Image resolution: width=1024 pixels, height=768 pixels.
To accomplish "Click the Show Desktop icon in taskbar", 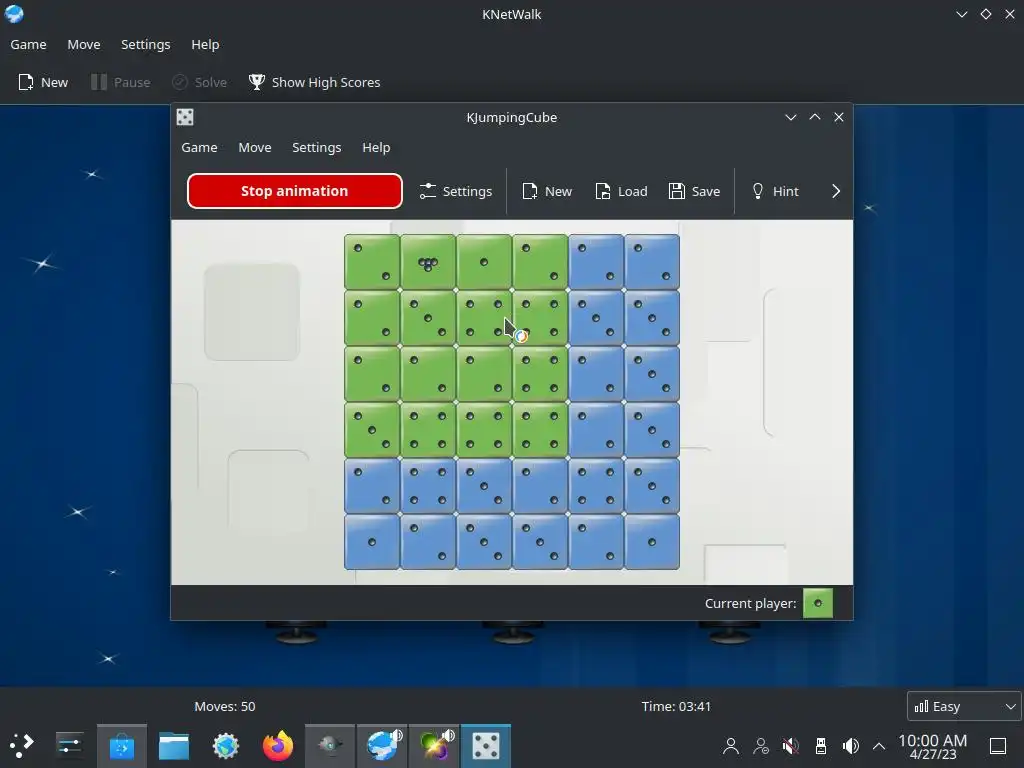I will (998, 746).
